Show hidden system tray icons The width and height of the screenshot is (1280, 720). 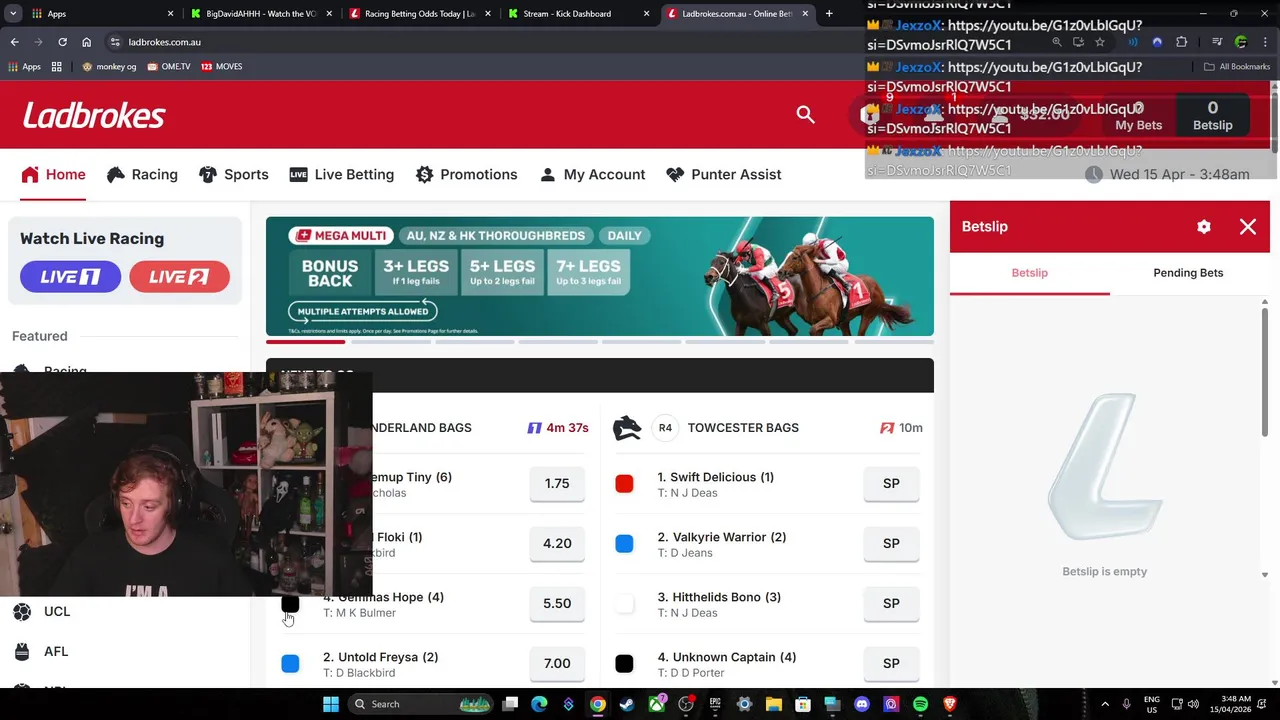tap(1105, 704)
